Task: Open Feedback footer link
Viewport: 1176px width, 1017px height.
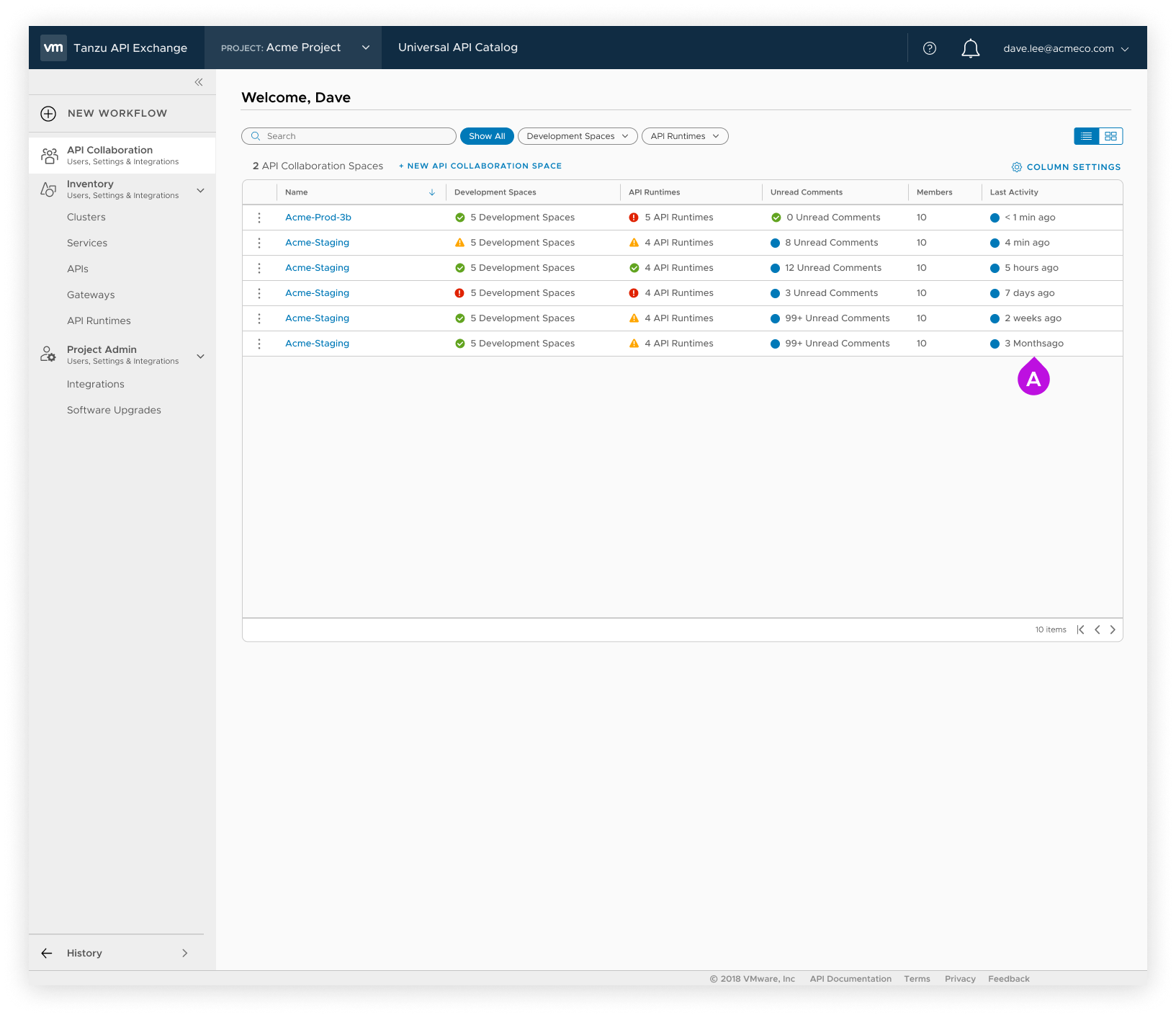Action: (1009, 979)
